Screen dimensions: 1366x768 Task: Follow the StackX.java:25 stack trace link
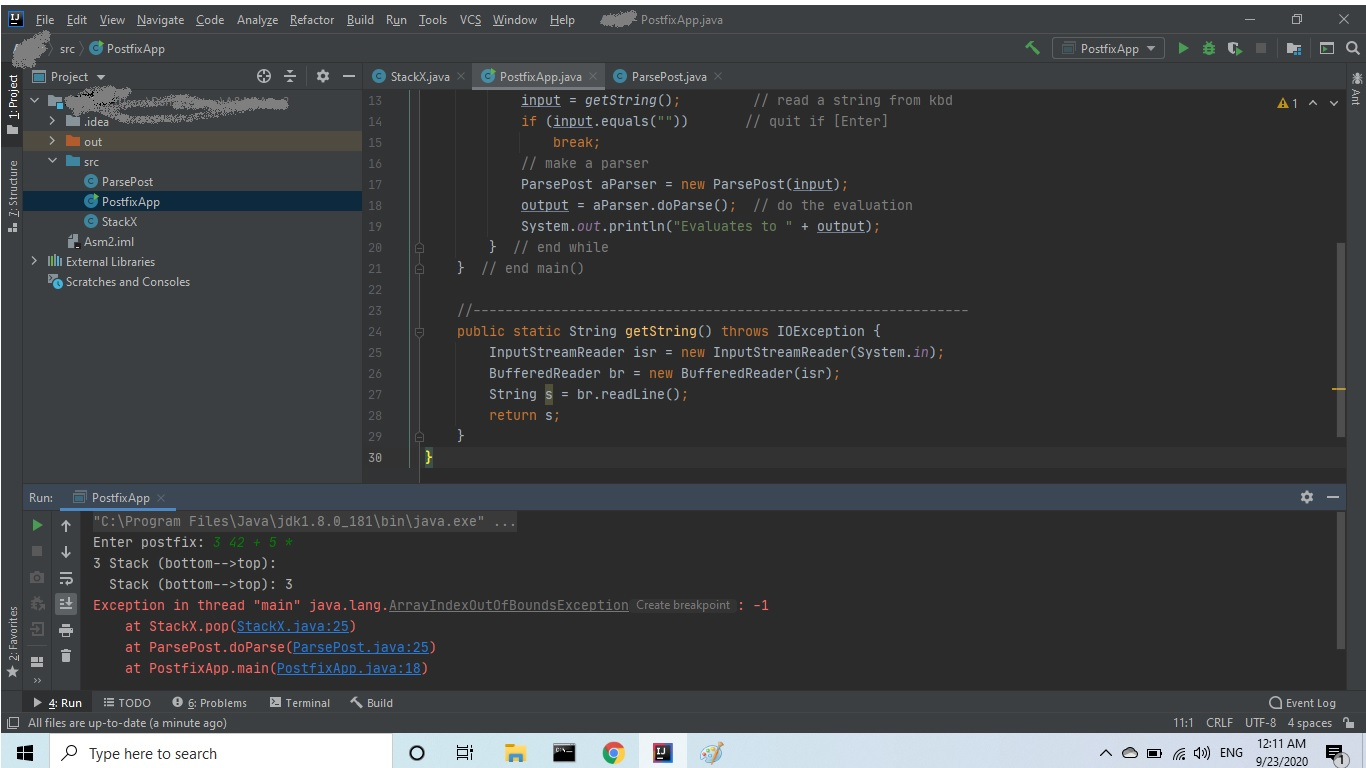[292, 626]
